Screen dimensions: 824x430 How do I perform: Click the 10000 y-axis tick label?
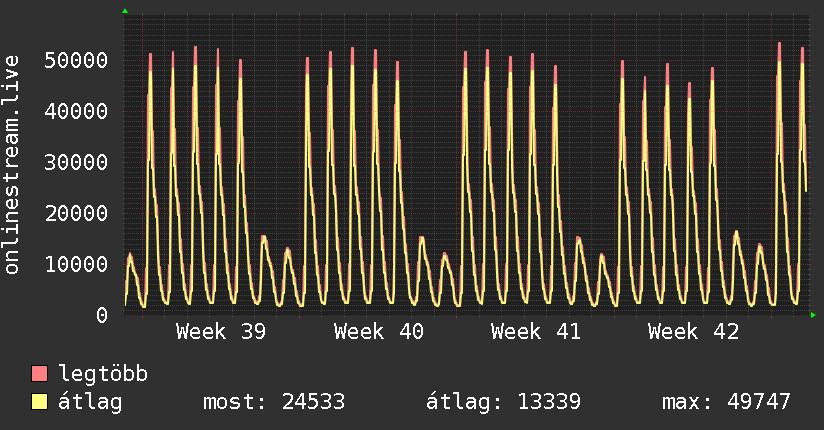(76, 264)
